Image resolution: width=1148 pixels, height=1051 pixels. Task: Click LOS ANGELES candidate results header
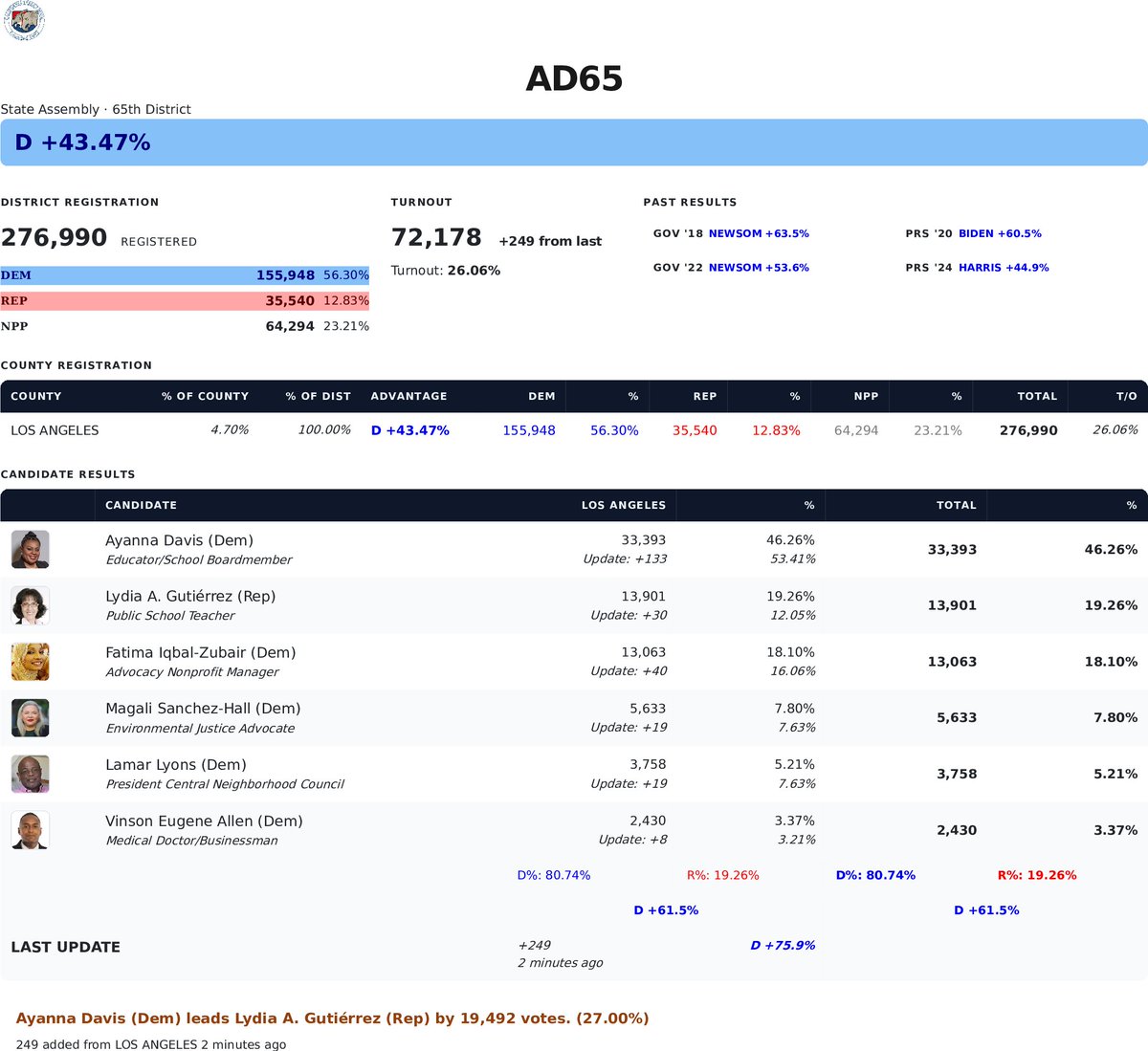[624, 505]
